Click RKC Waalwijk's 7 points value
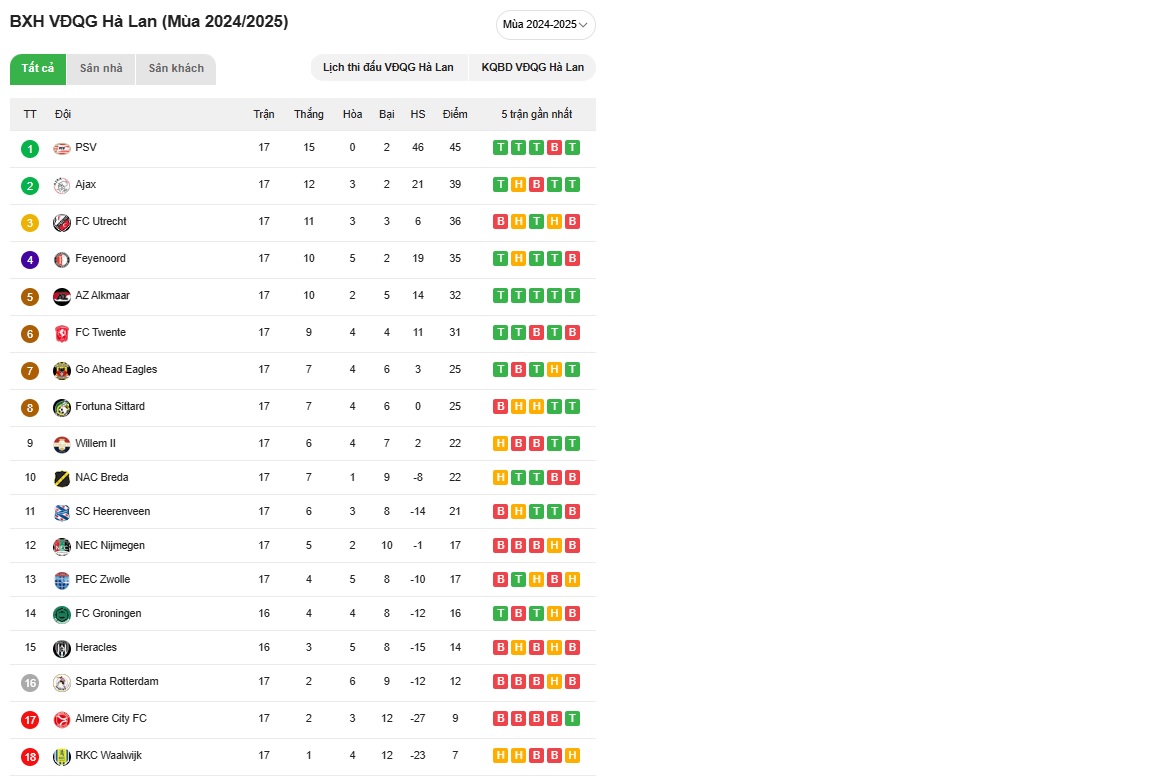Viewport: 1152px width, 784px height. (x=455, y=755)
